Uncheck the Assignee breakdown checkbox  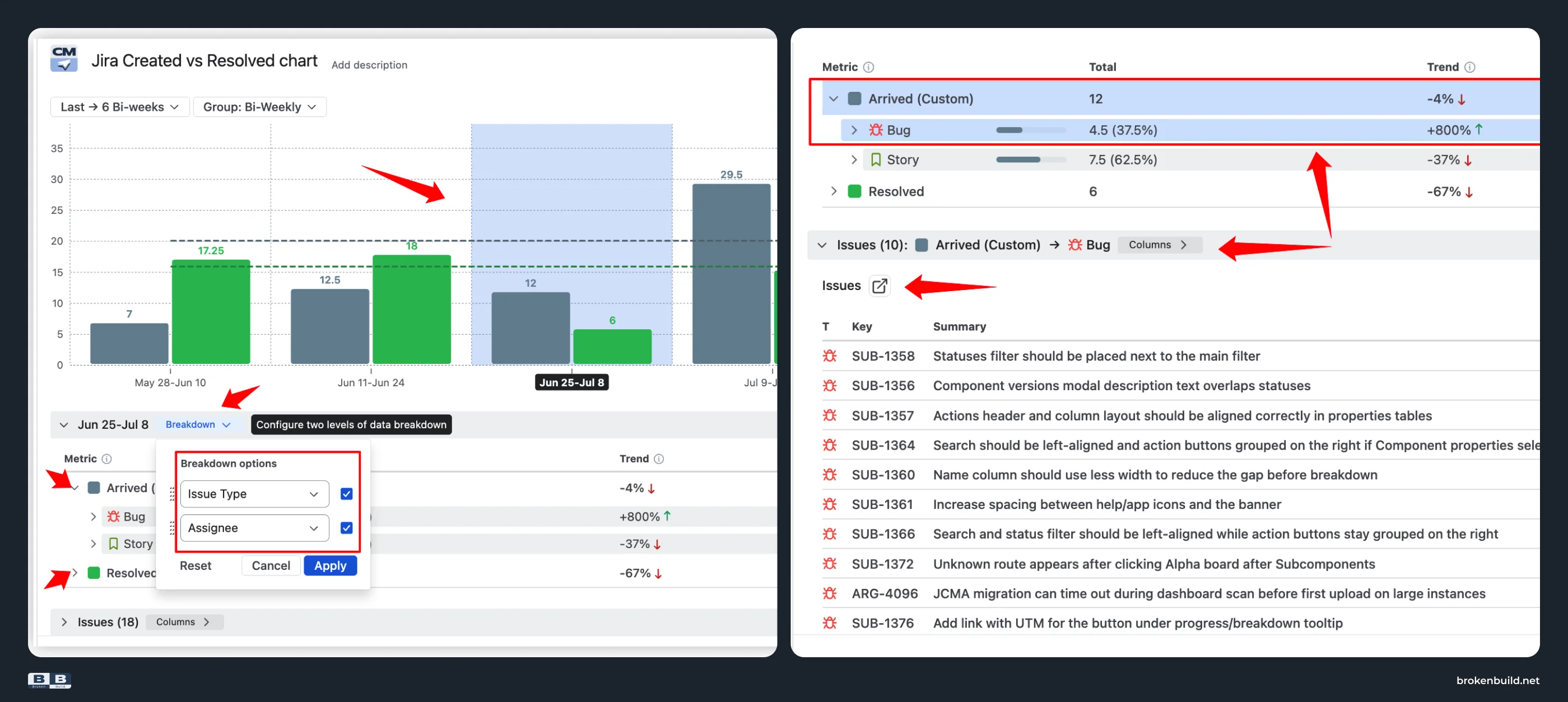click(346, 527)
